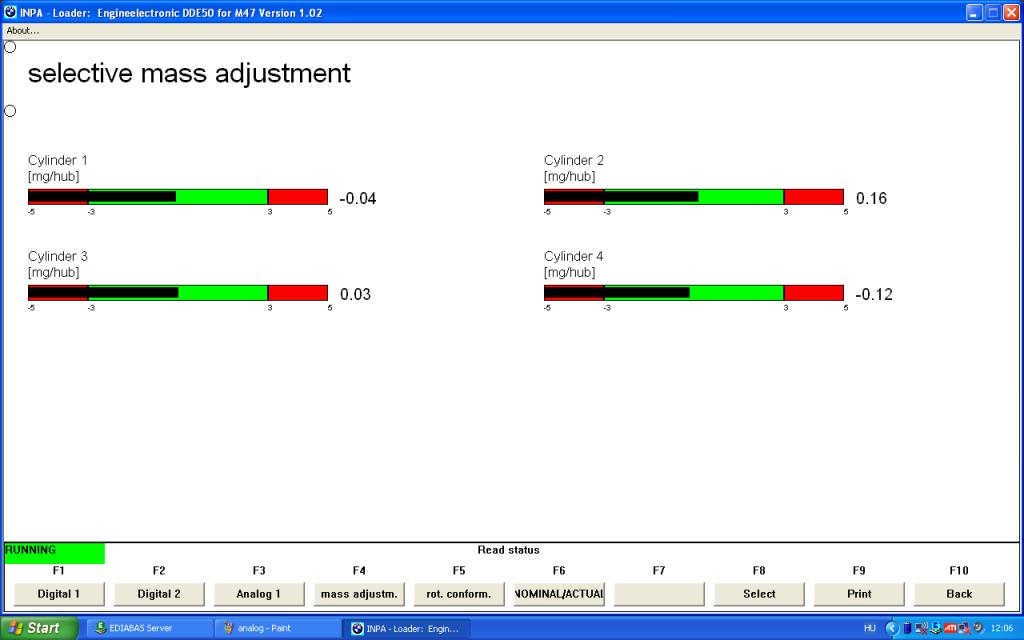The width and height of the screenshot is (1024, 640).
Task: Click the EDIABAS server tray icon
Action: [936, 628]
